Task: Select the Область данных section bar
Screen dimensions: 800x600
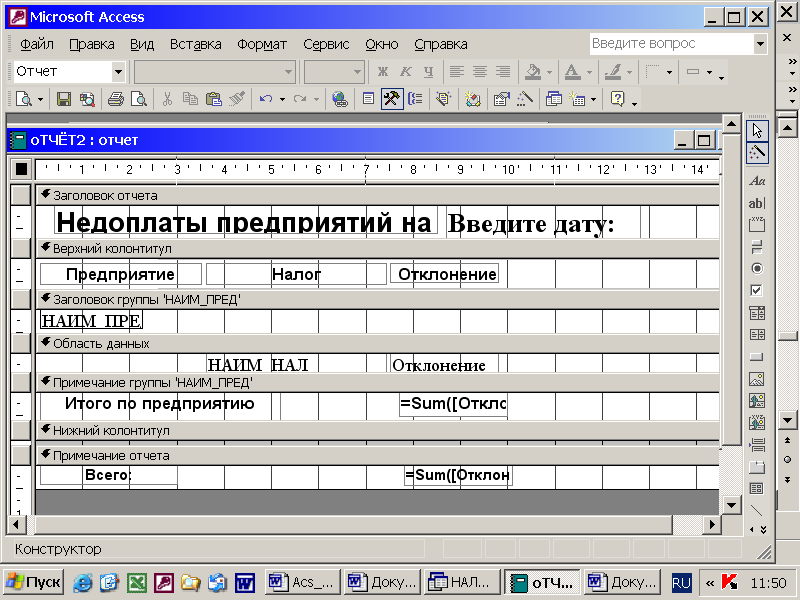Action: point(378,343)
